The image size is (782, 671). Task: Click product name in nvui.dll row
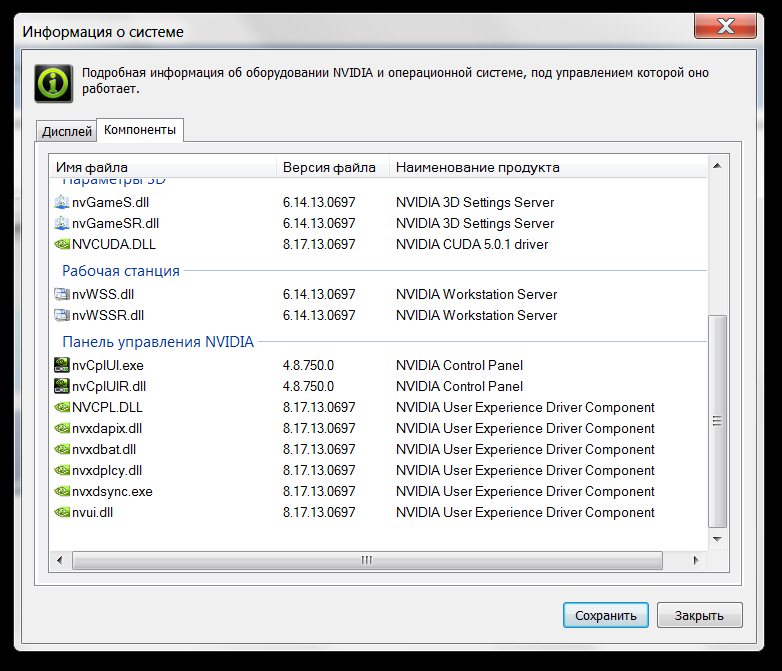[525, 512]
